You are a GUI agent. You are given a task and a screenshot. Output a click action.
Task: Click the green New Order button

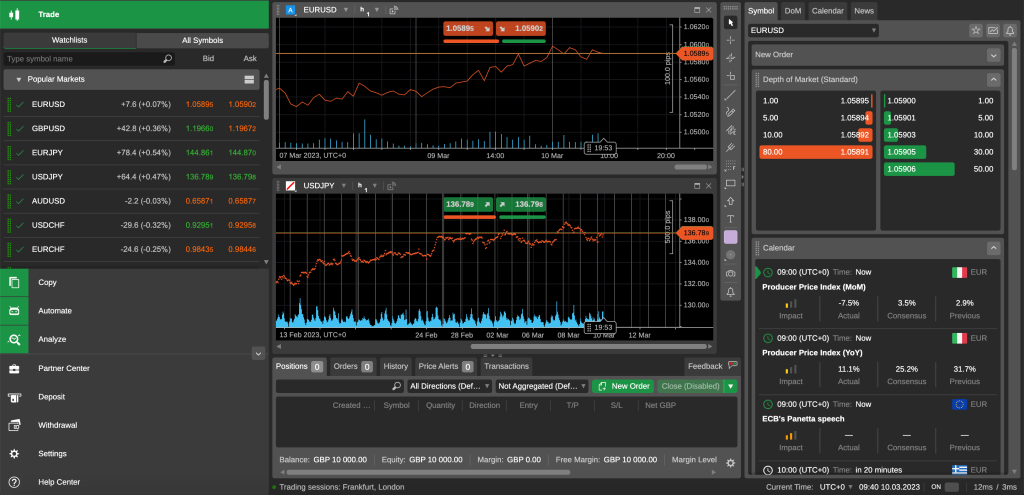click(623, 386)
